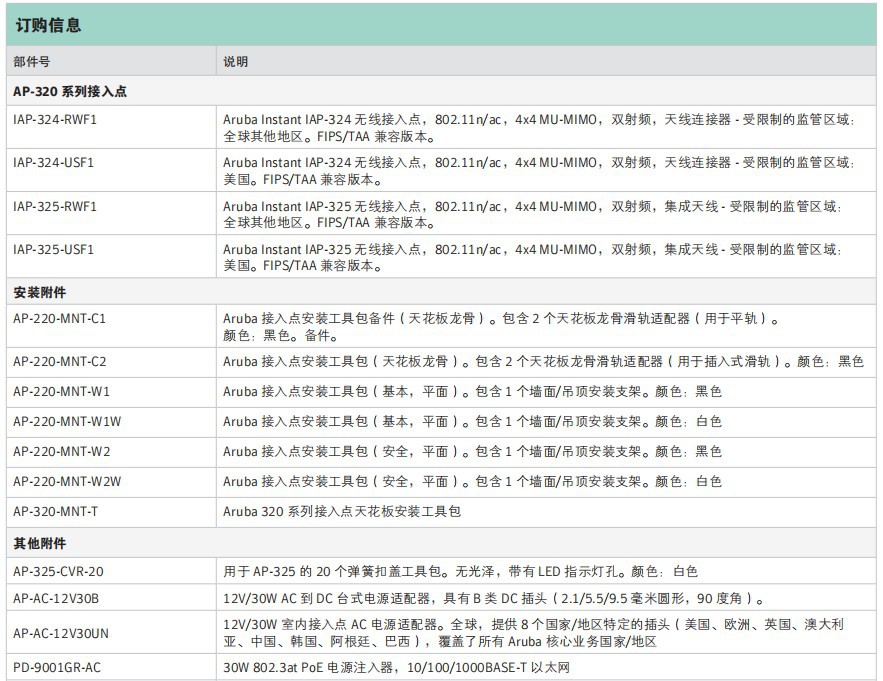Click the 订购信息 heading
This screenshot has width=883, height=681.
click(x=48, y=25)
